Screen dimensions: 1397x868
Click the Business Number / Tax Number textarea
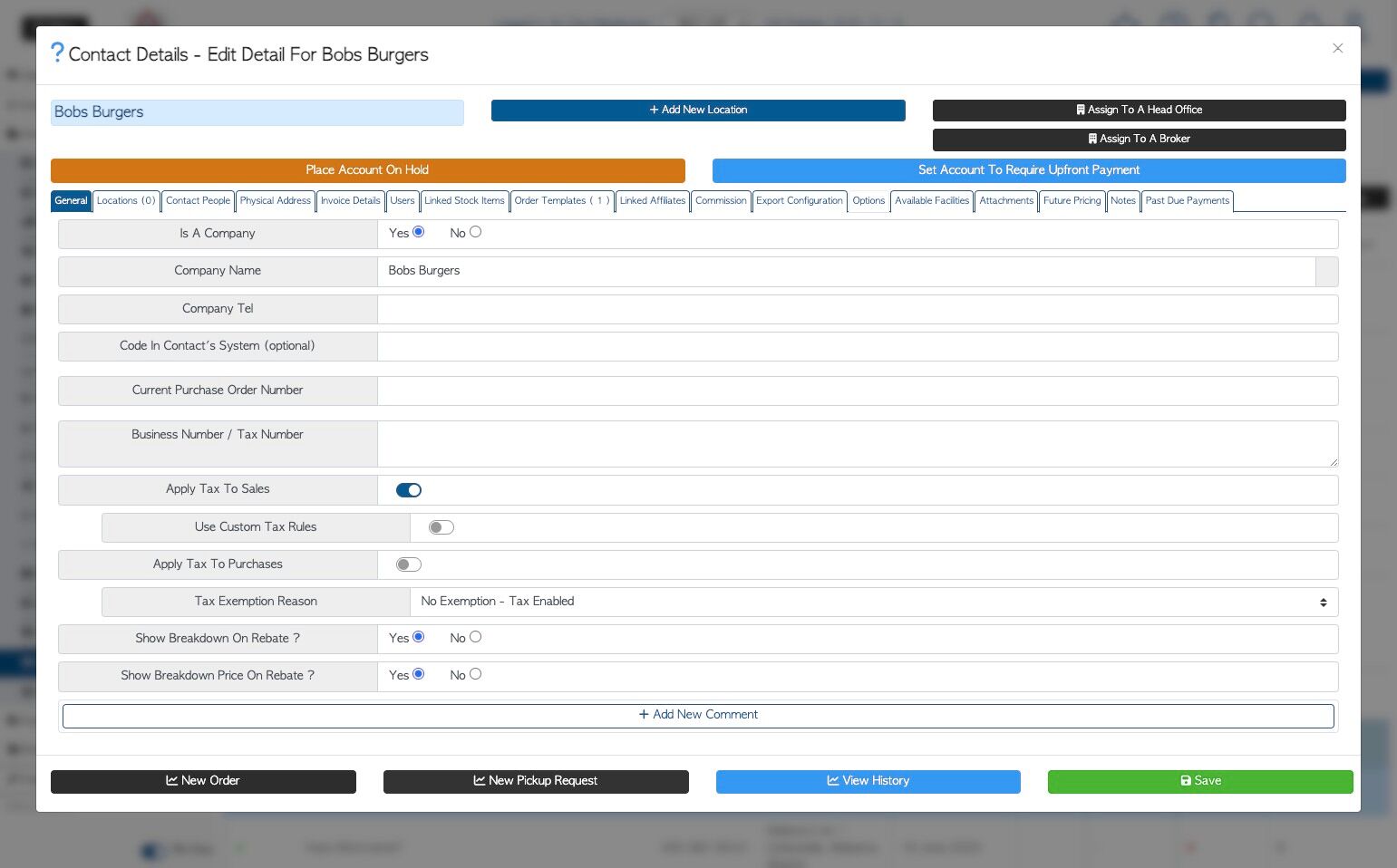click(x=858, y=444)
